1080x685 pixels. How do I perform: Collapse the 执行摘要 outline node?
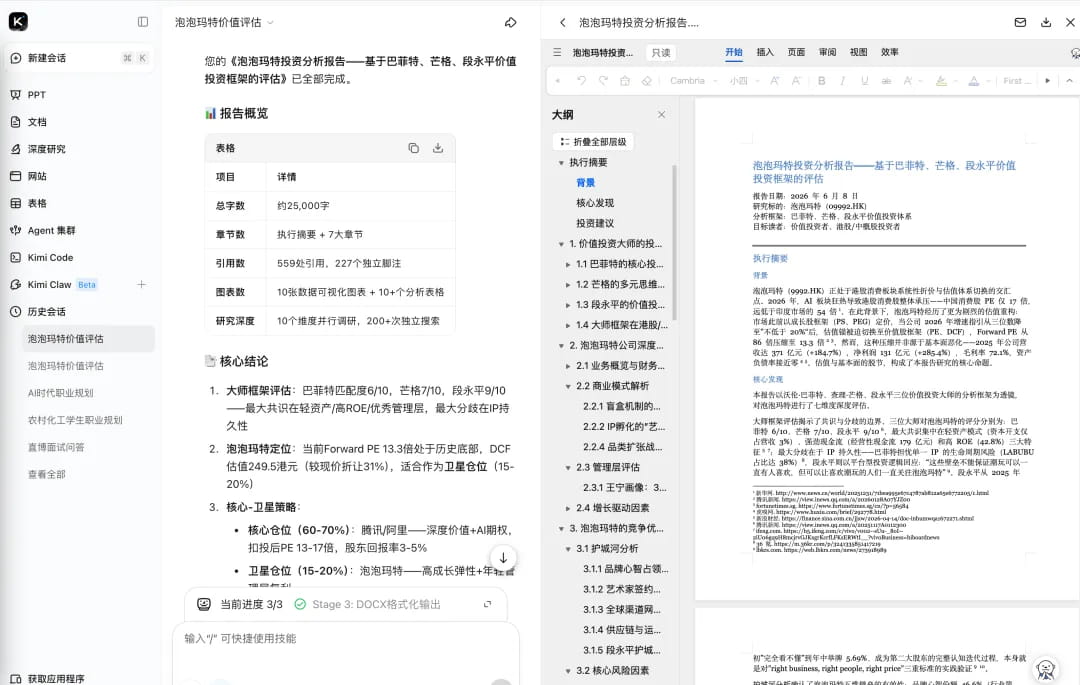click(x=561, y=162)
